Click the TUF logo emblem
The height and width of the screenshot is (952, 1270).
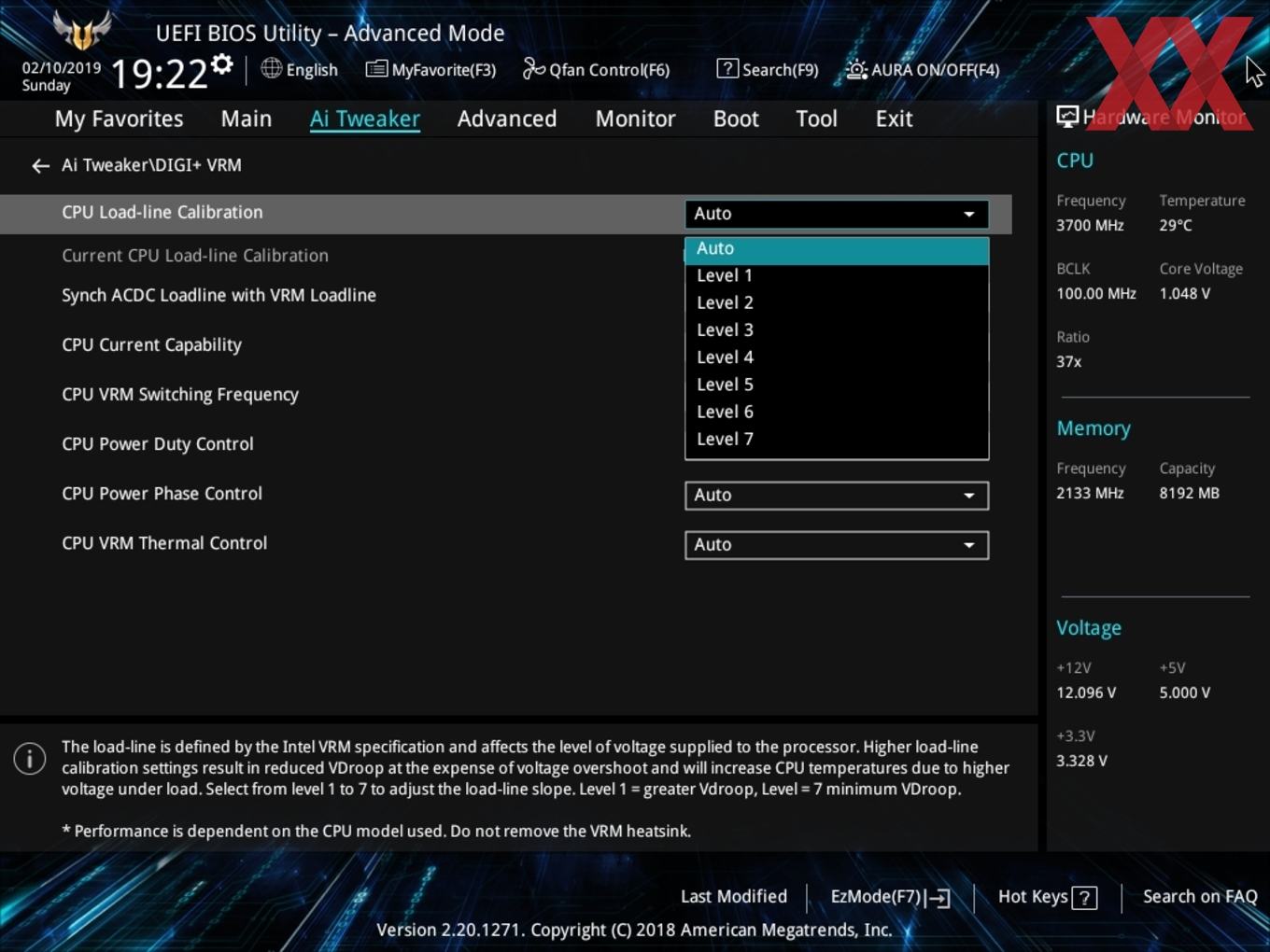82,30
